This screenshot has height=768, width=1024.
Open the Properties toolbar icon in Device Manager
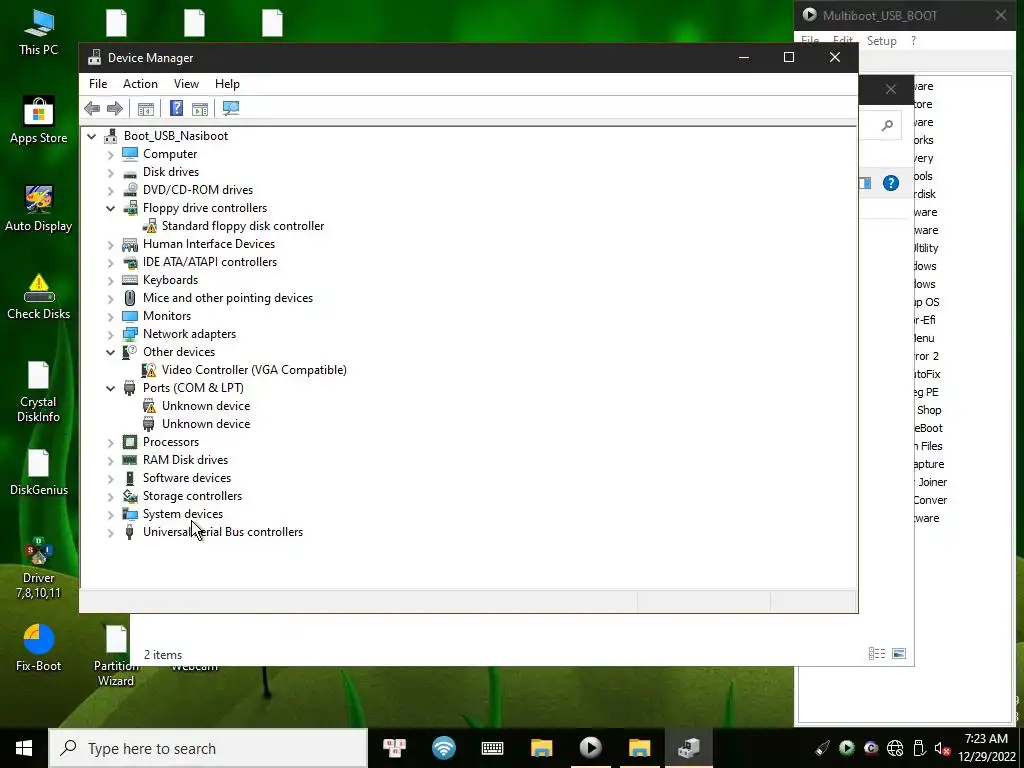click(x=146, y=108)
